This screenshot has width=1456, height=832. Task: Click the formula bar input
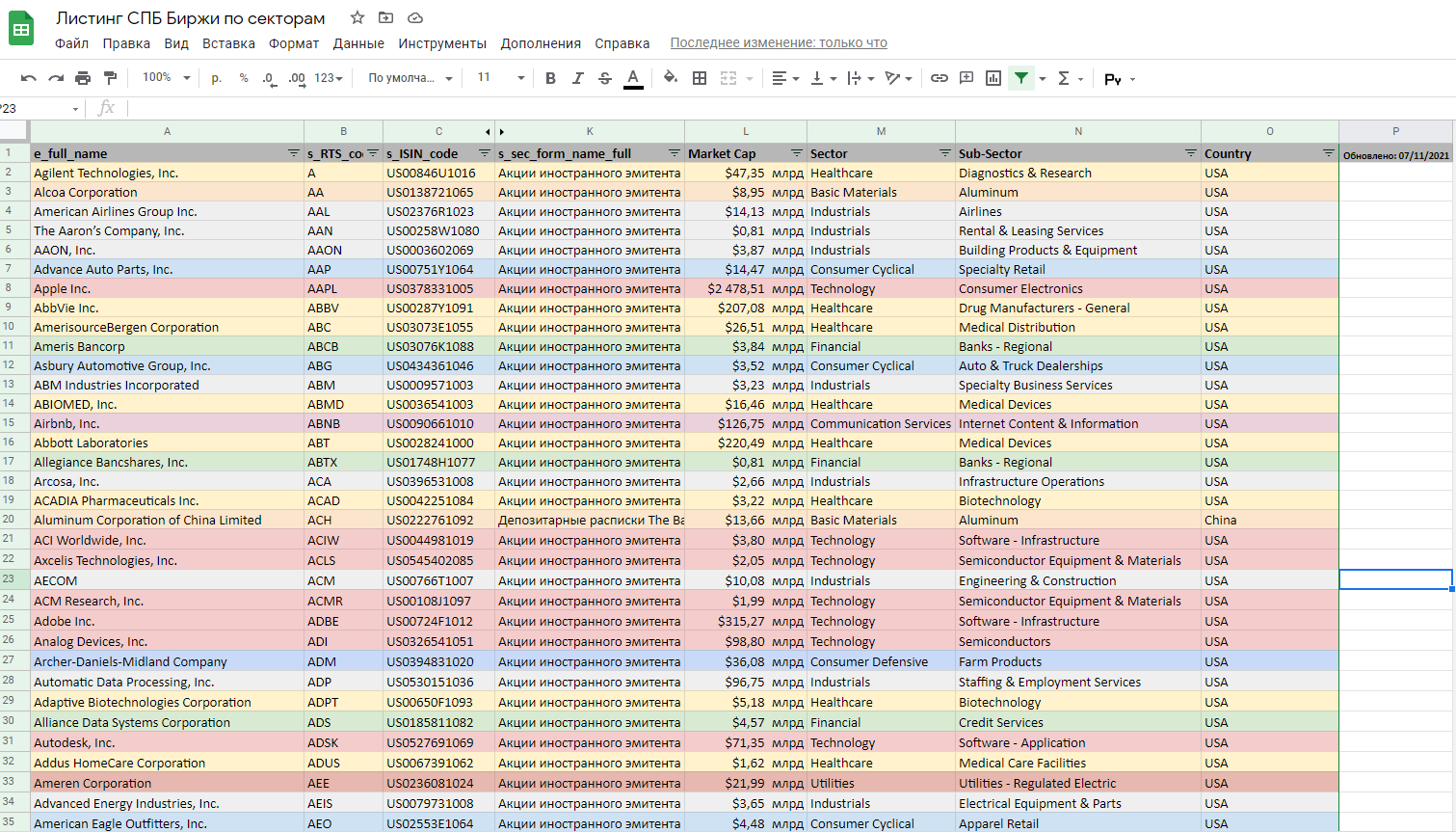(790, 108)
